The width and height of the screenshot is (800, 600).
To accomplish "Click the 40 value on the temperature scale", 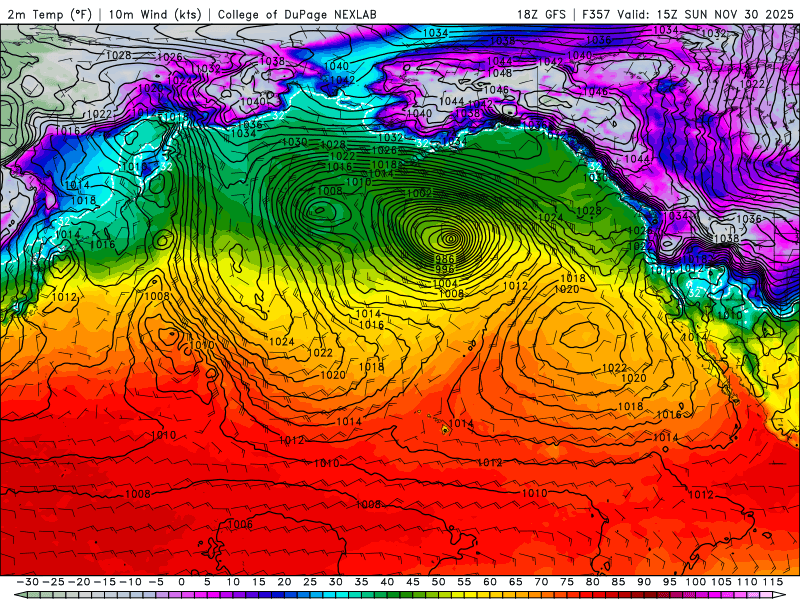I will tap(387, 582).
